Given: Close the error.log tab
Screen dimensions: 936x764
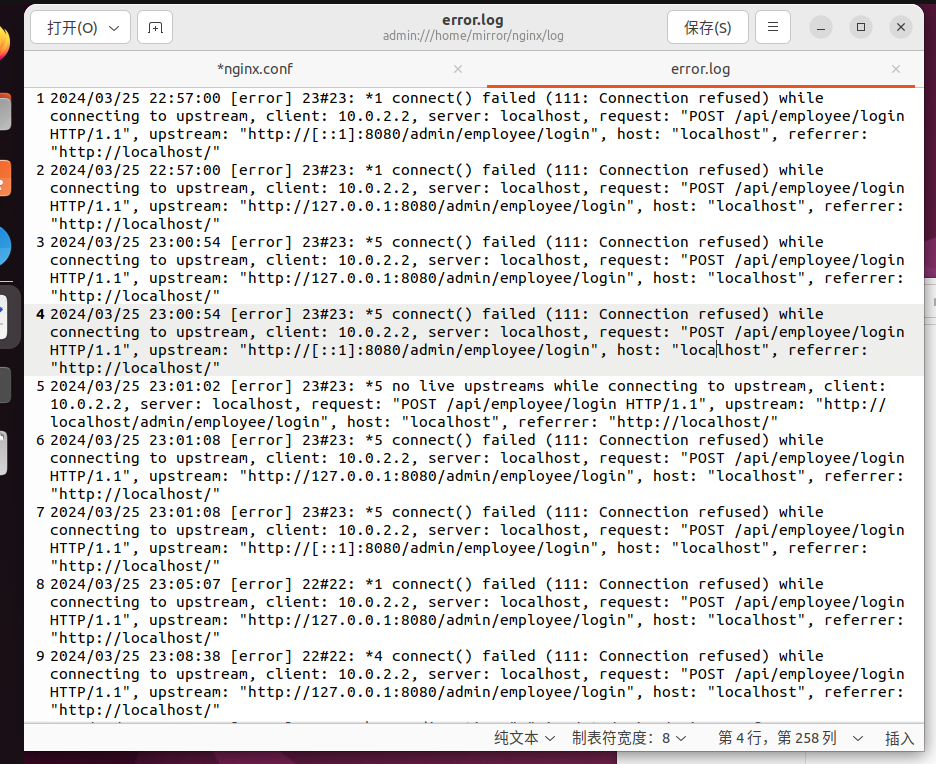Looking at the screenshot, I should coord(896,69).
